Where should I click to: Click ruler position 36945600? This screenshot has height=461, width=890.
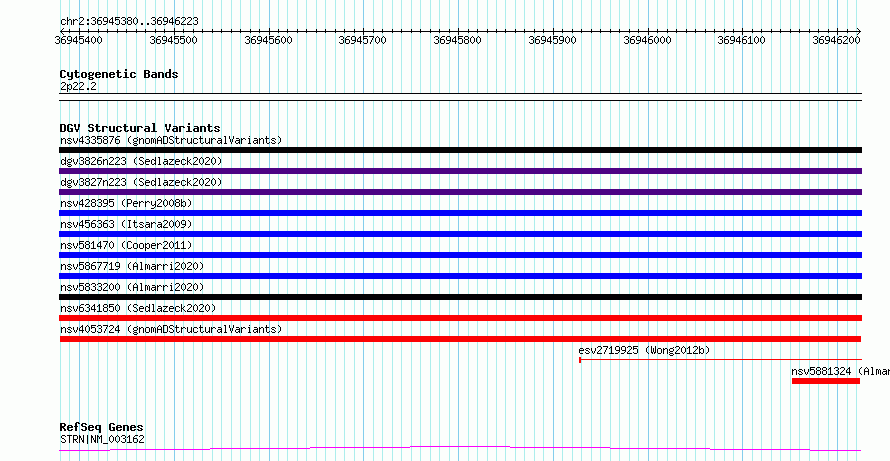pos(268,40)
